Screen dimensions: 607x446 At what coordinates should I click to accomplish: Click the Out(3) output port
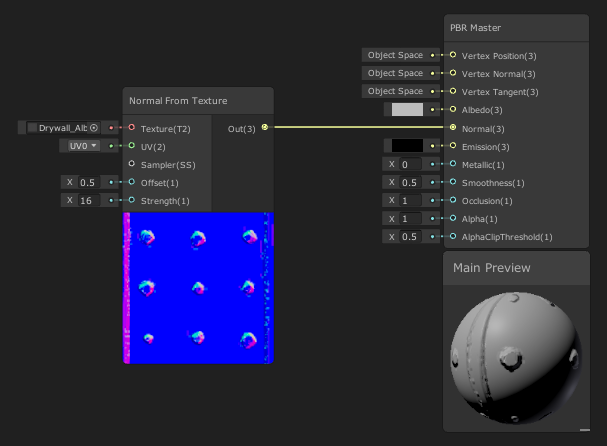[x=264, y=128]
